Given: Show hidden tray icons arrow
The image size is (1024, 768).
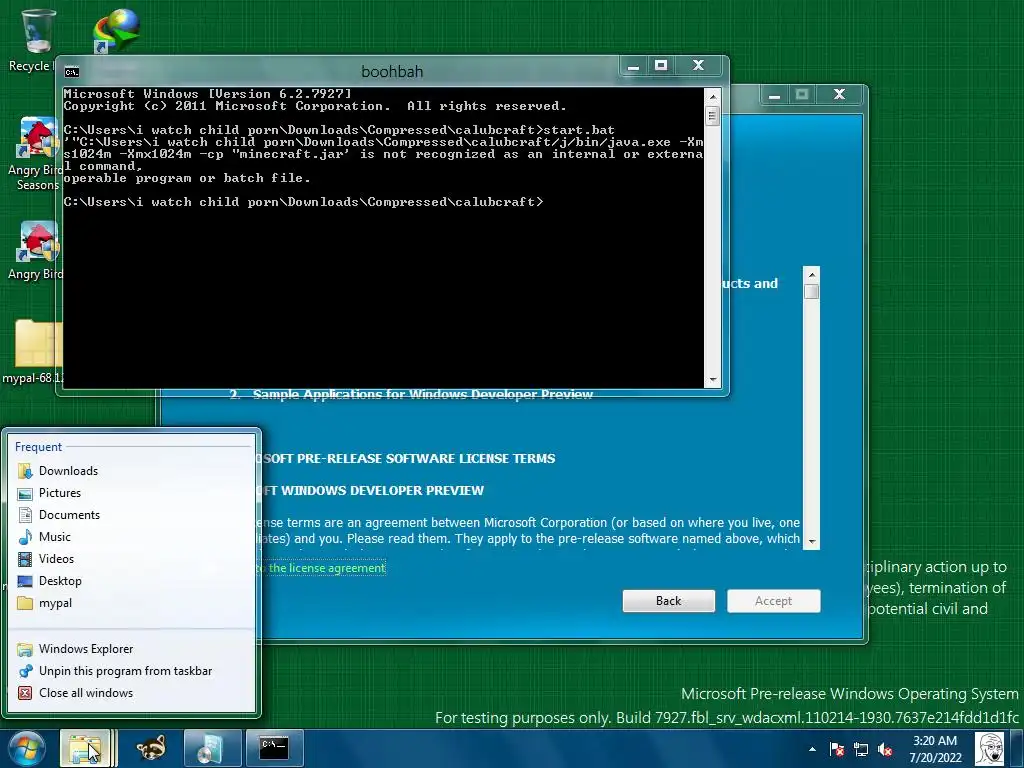Looking at the screenshot, I should (812, 750).
